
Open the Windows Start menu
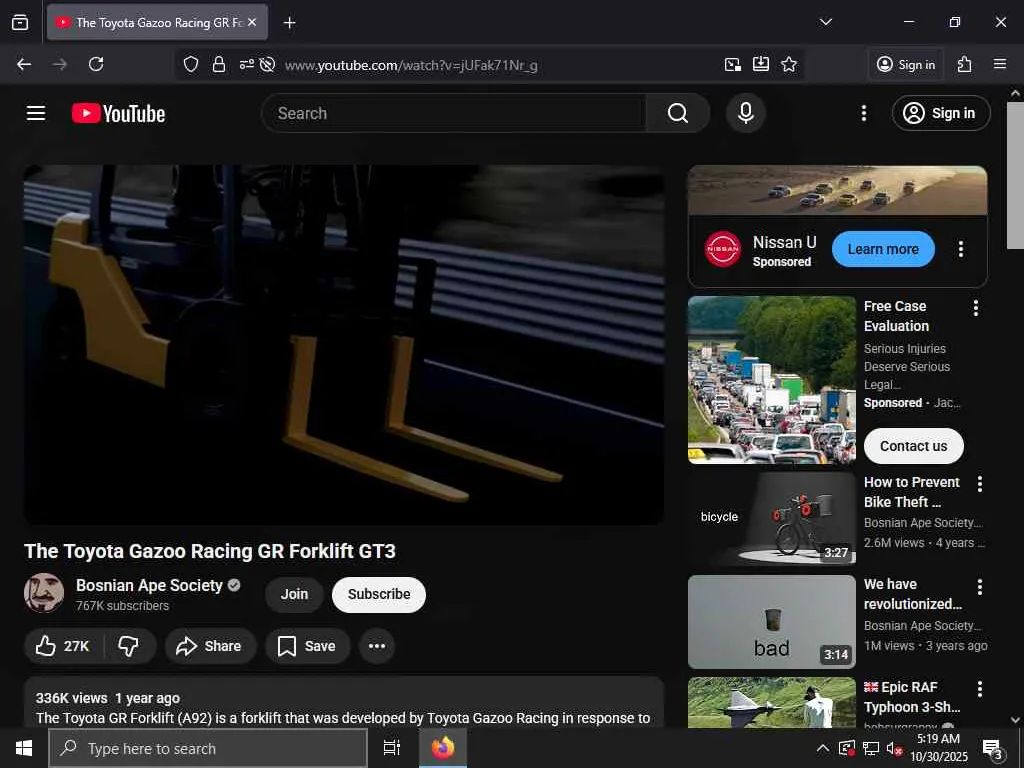point(24,748)
